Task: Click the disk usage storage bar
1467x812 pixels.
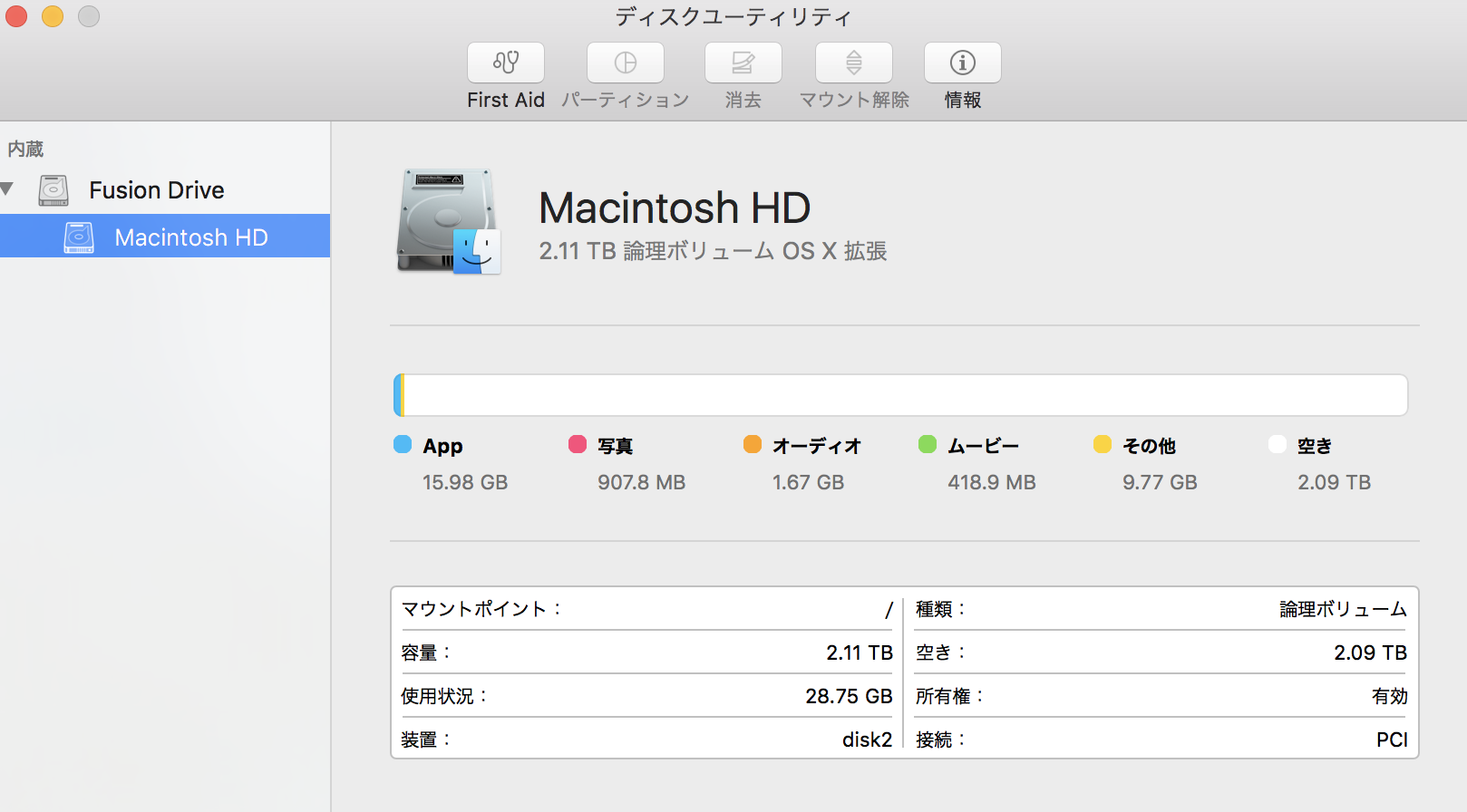Action: tap(900, 395)
